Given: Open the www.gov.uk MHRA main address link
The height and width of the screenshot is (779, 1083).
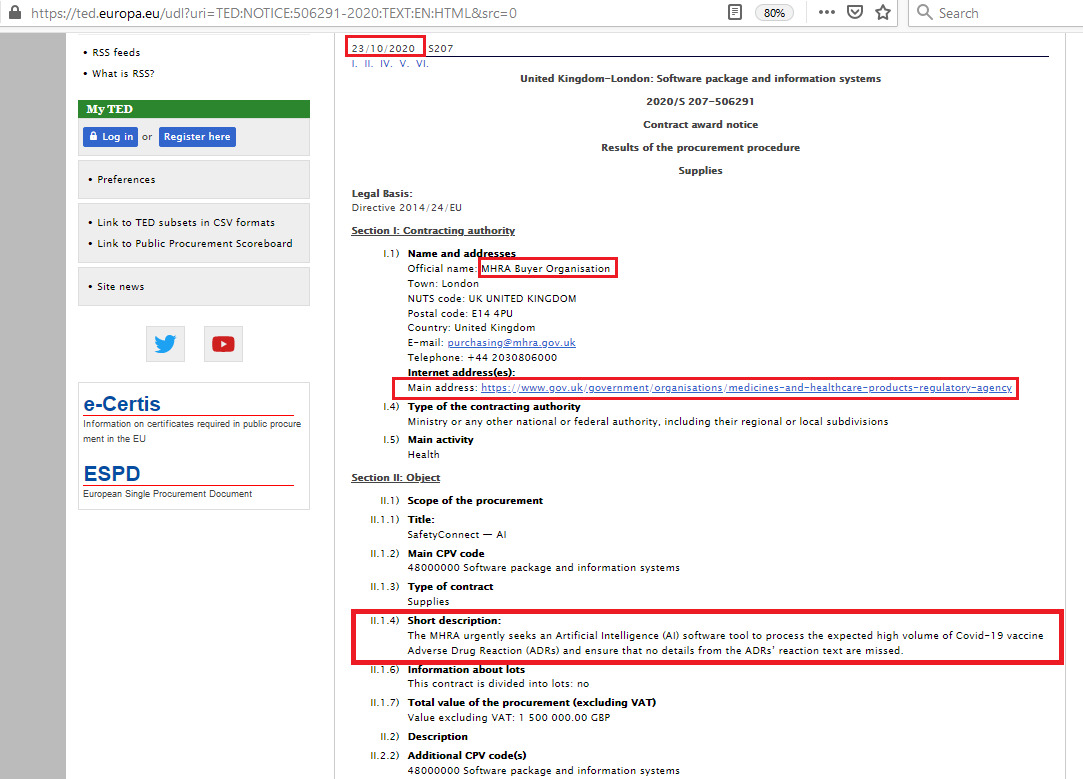Looking at the screenshot, I should (747, 387).
